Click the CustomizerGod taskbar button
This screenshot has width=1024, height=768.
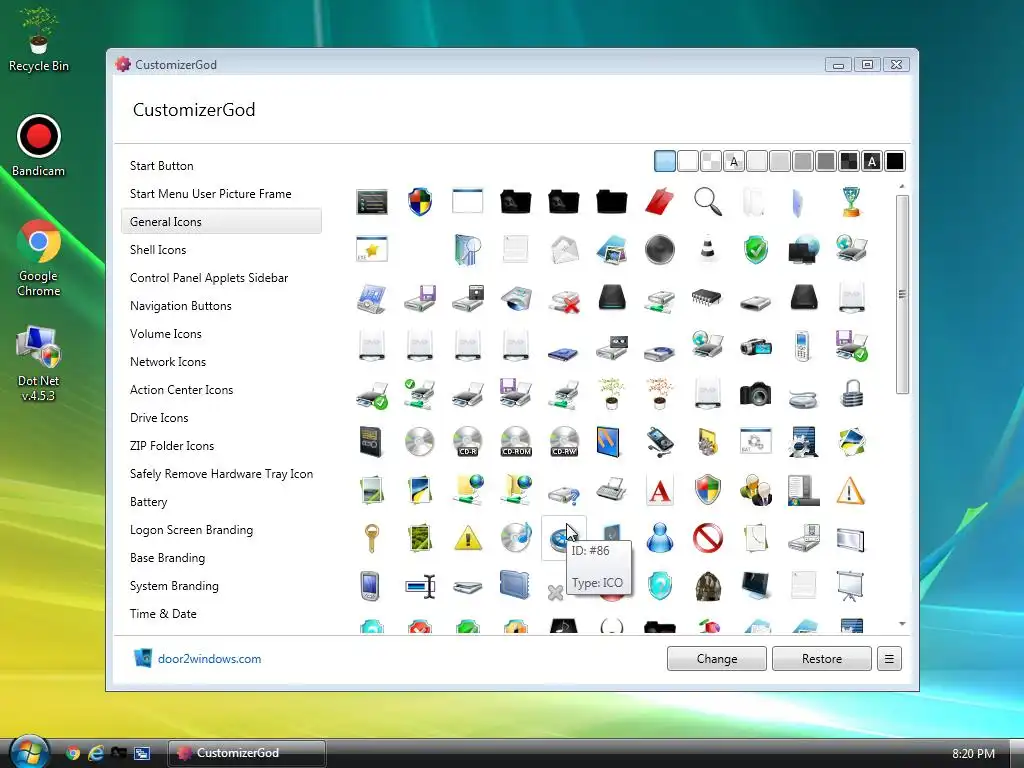click(x=247, y=753)
